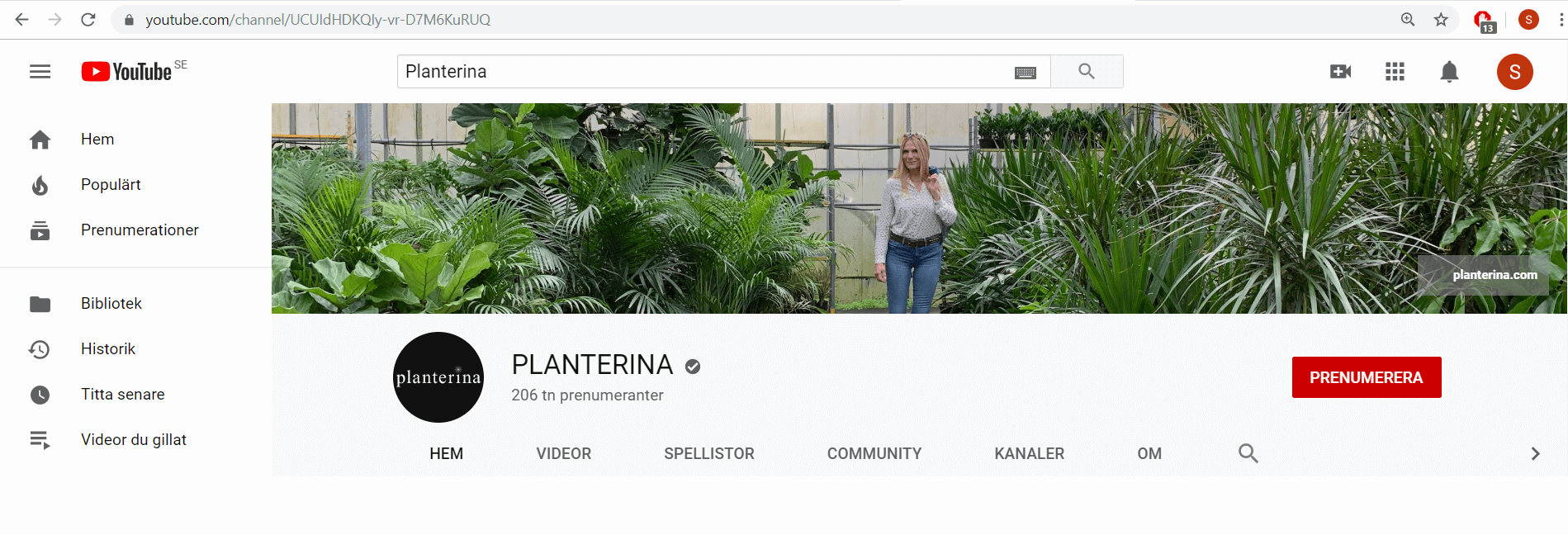Go to the COMMUNITY tab

coord(874,453)
